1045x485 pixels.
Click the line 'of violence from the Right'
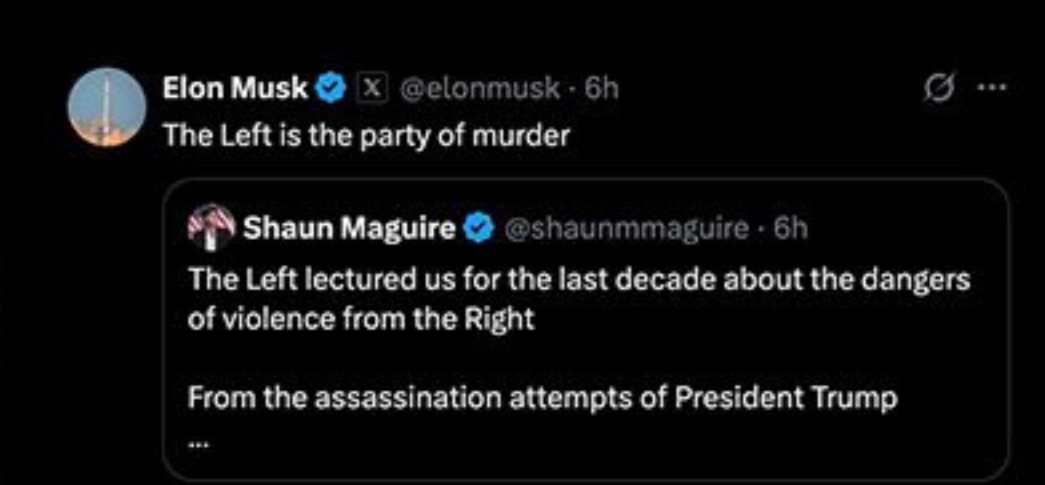coord(360,319)
